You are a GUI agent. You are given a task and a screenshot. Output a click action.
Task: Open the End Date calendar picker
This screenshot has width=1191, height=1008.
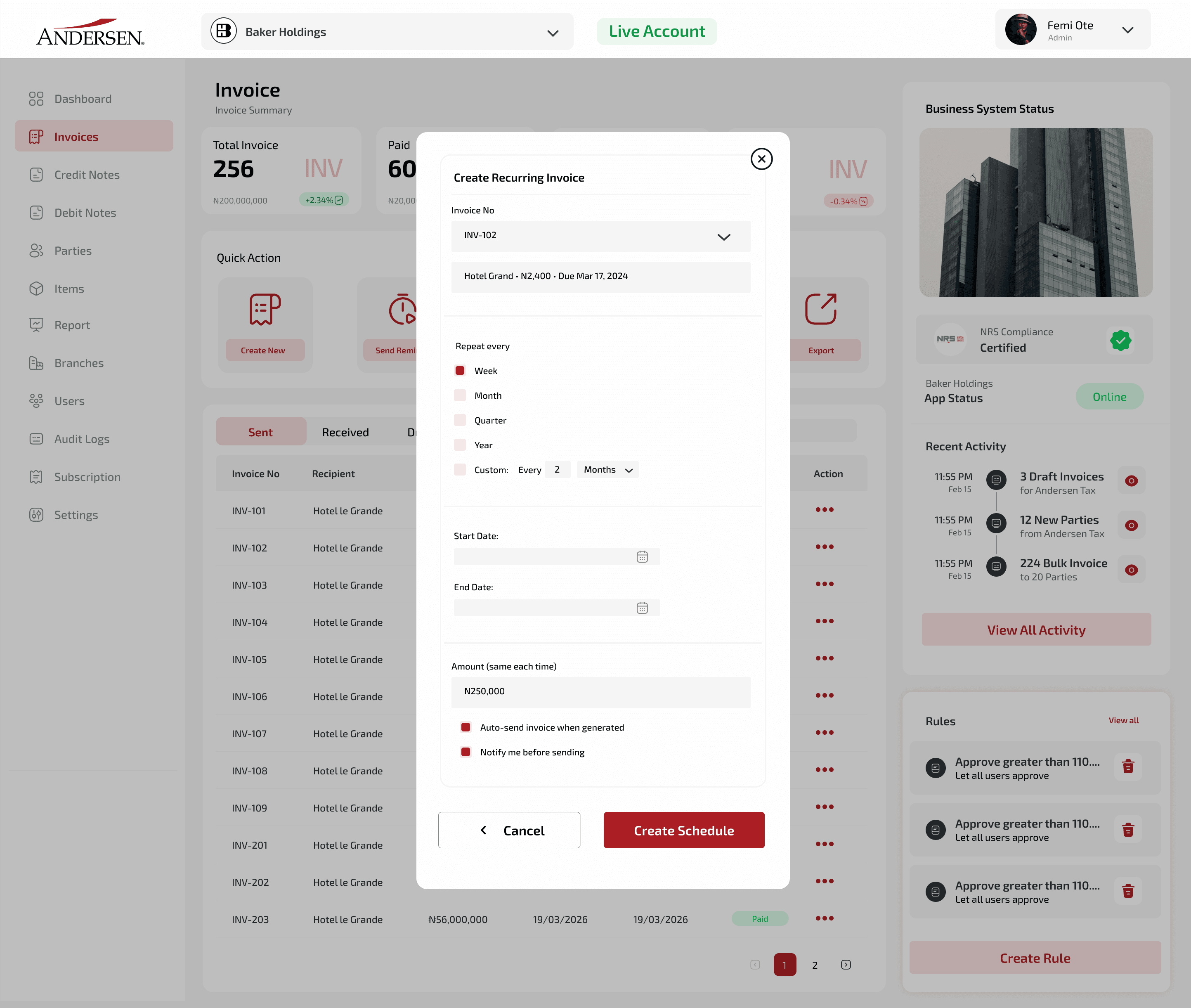click(x=642, y=608)
